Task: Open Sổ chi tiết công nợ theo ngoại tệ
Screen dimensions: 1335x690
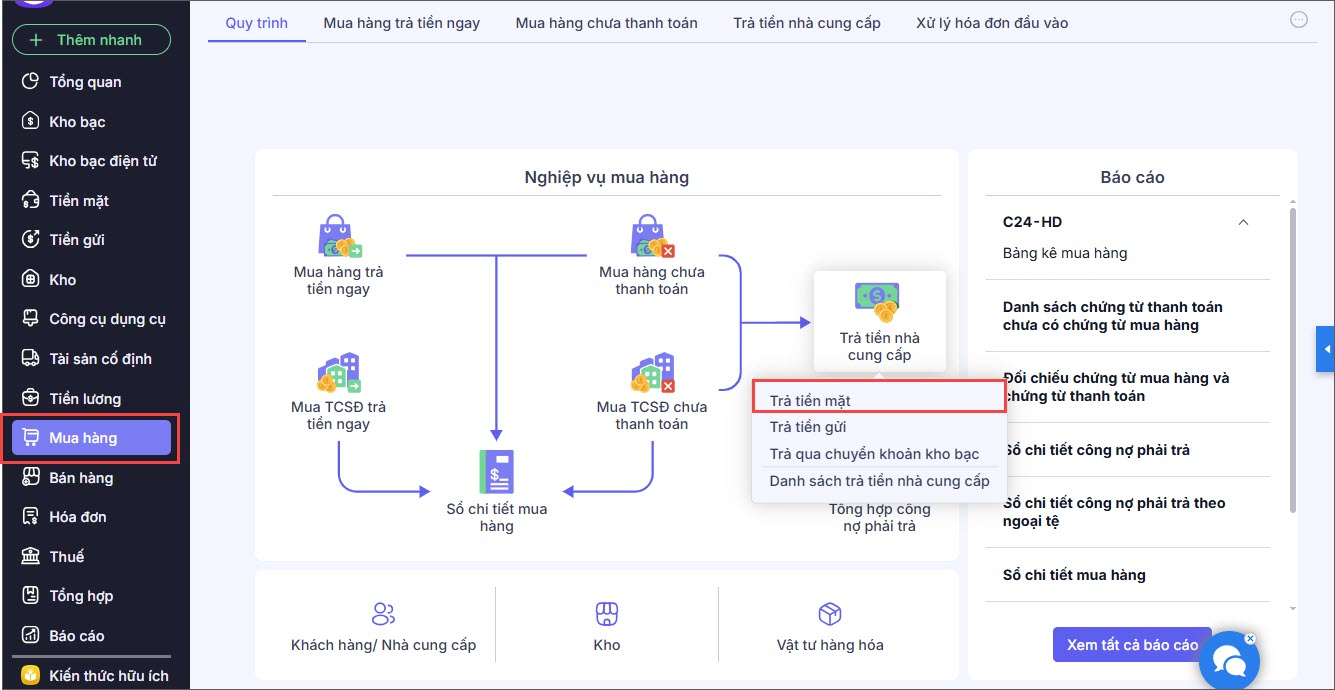Action: click(x=1114, y=512)
